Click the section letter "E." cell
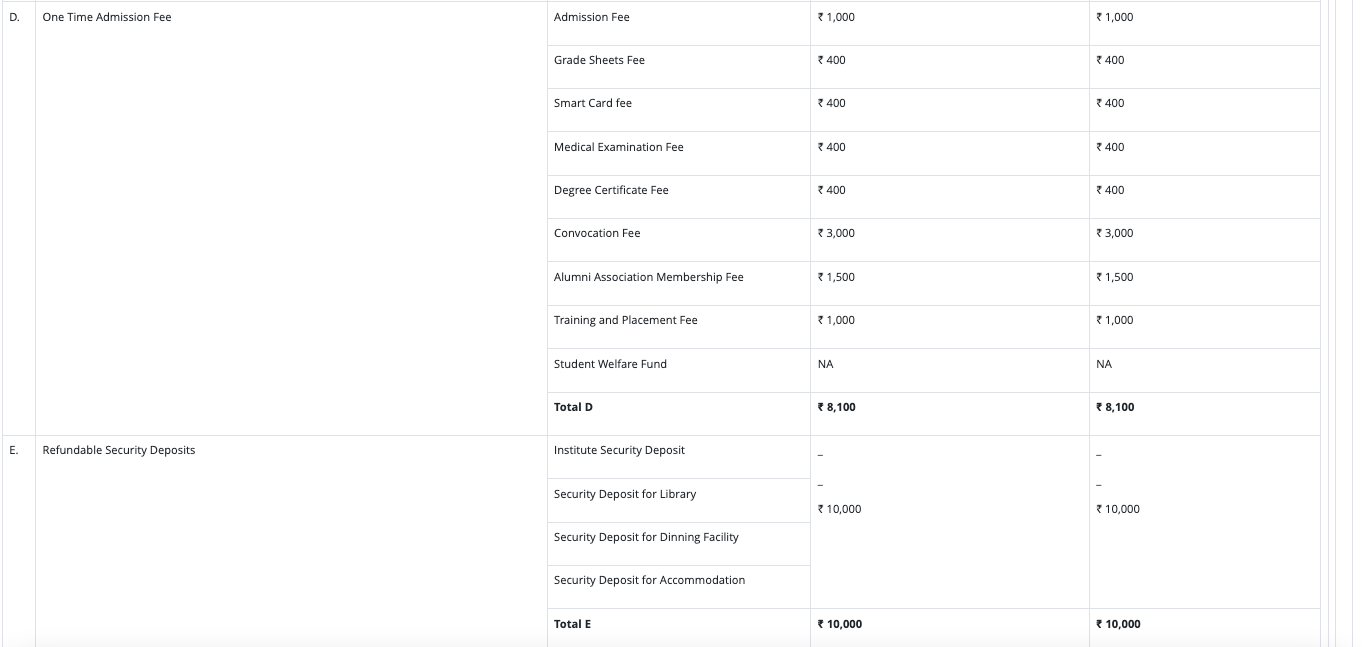Image resolution: width=1362 pixels, height=647 pixels. tap(14, 450)
